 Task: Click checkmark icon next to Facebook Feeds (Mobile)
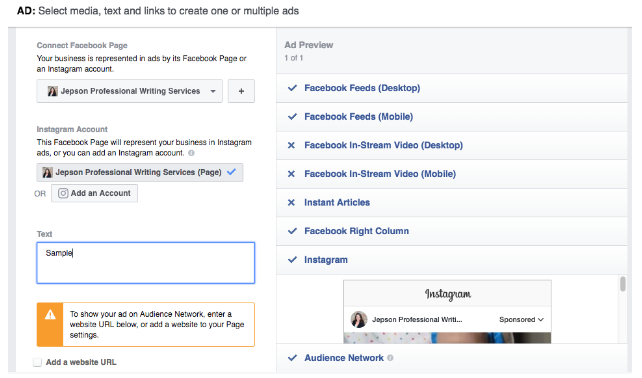tap(292, 117)
